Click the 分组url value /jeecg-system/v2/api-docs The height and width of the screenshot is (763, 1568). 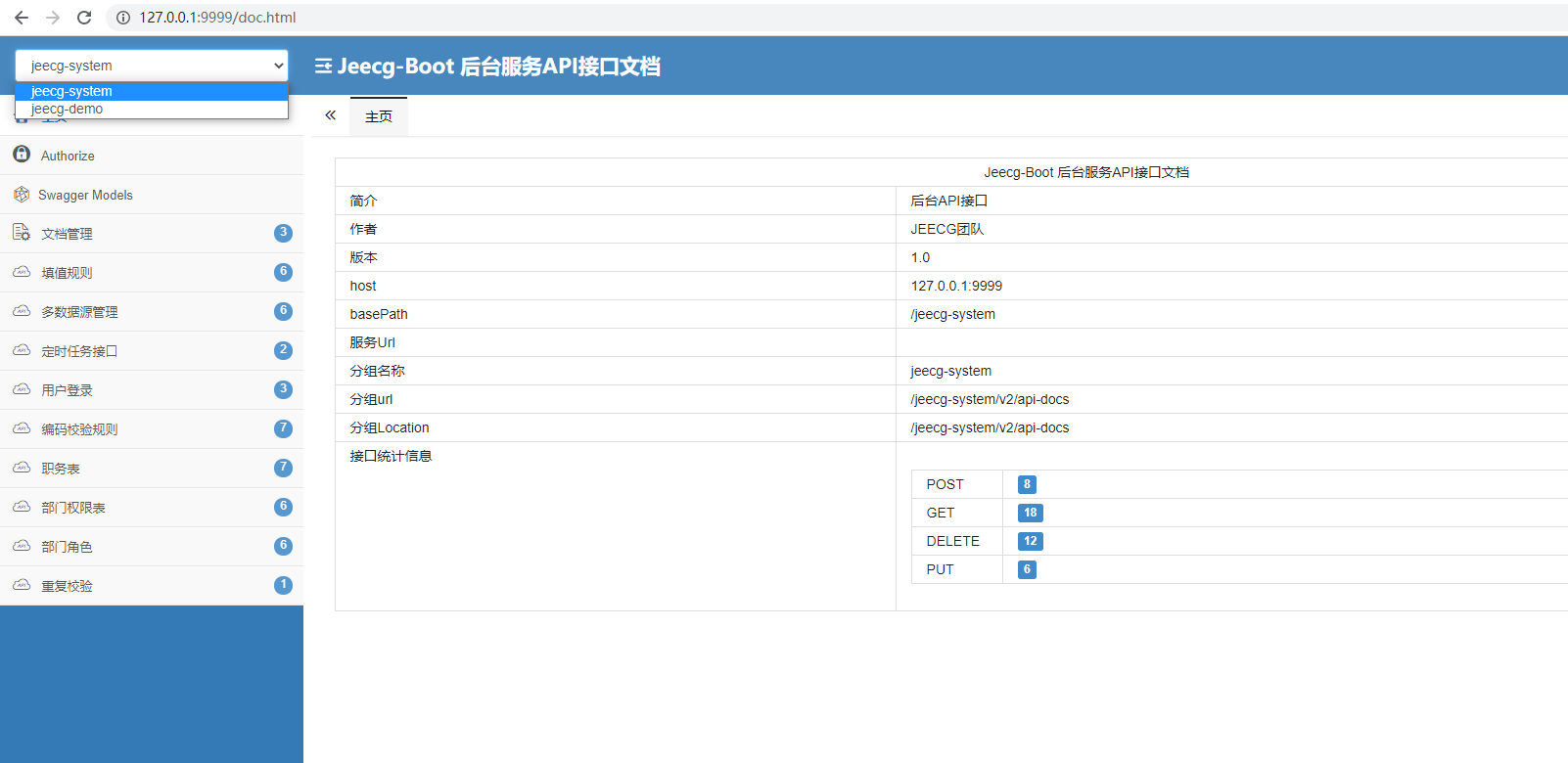click(990, 399)
